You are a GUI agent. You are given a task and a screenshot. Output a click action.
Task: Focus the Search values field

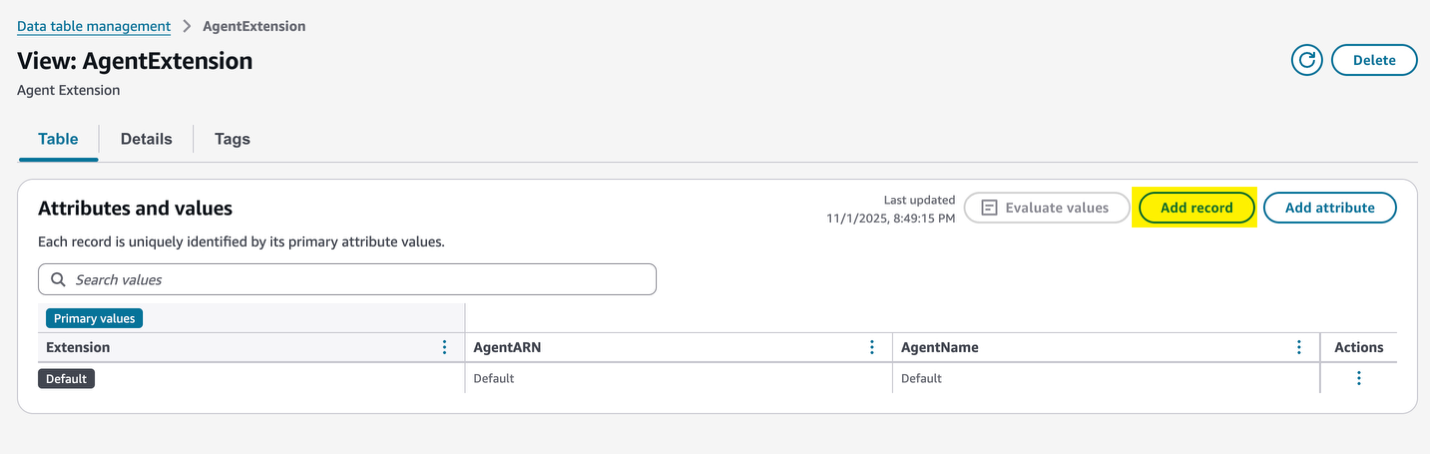(360, 280)
